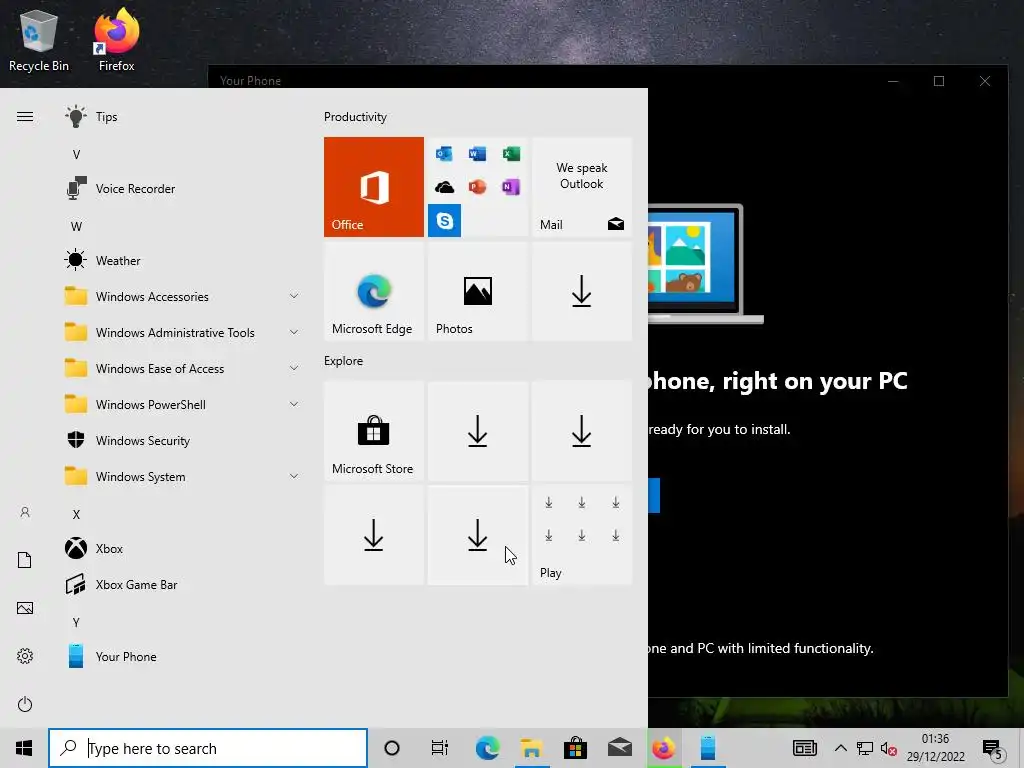The width and height of the screenshot is (1024, 768).
Task: Open Mail from the taskbar
Action: click(619, 748)
